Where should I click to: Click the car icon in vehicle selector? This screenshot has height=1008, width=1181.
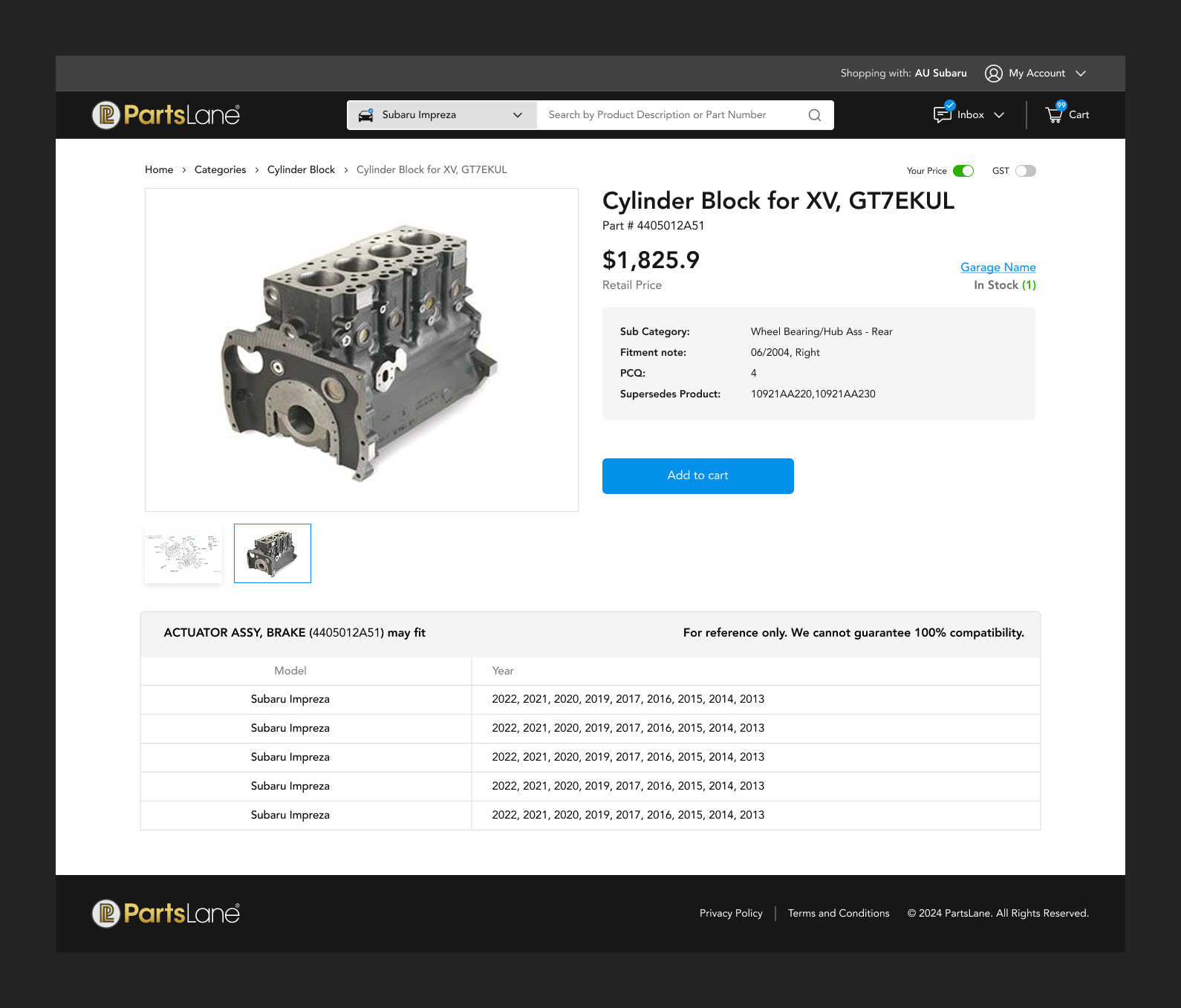coord(365,115)
